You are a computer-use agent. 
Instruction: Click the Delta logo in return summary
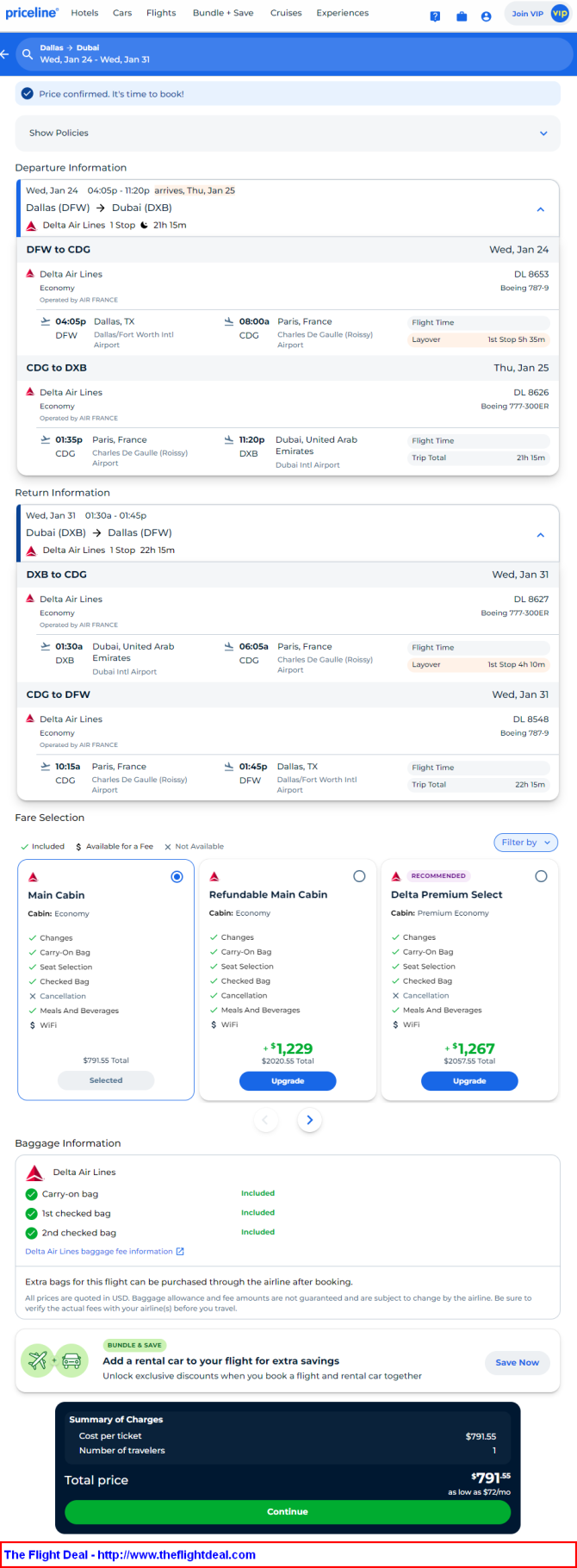pyautogui.click(x=32, y=551)
